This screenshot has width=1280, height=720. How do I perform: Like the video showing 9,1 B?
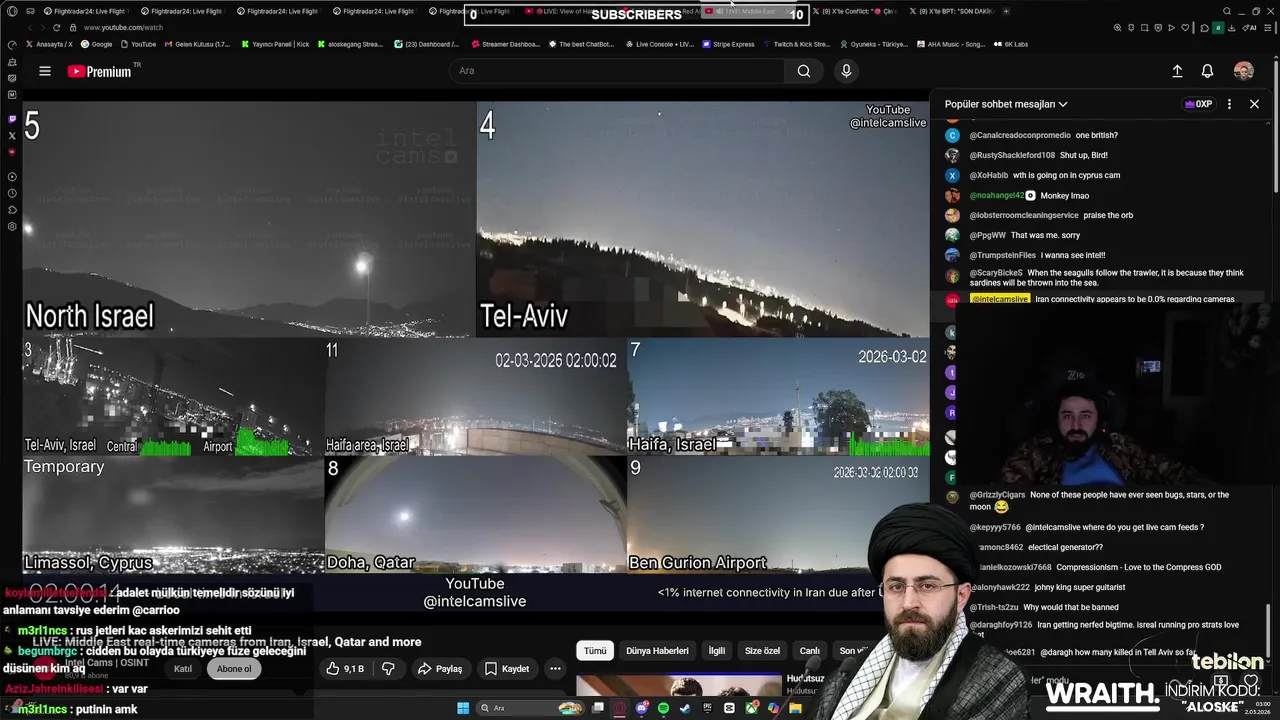pyautogui.click(x=346, y=668)
